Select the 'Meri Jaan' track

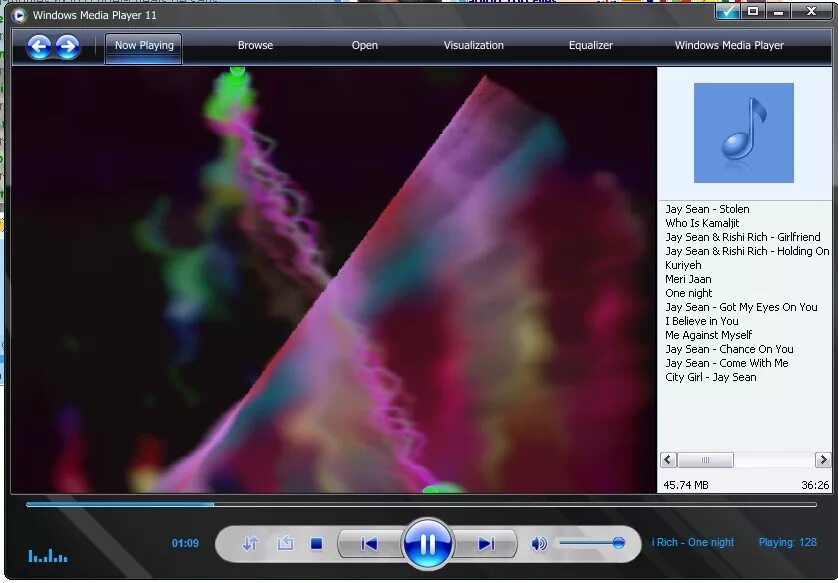(688, 279)
